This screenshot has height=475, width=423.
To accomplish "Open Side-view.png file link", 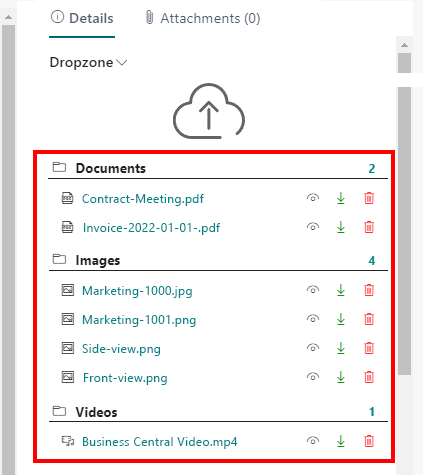I will point(121,349).
